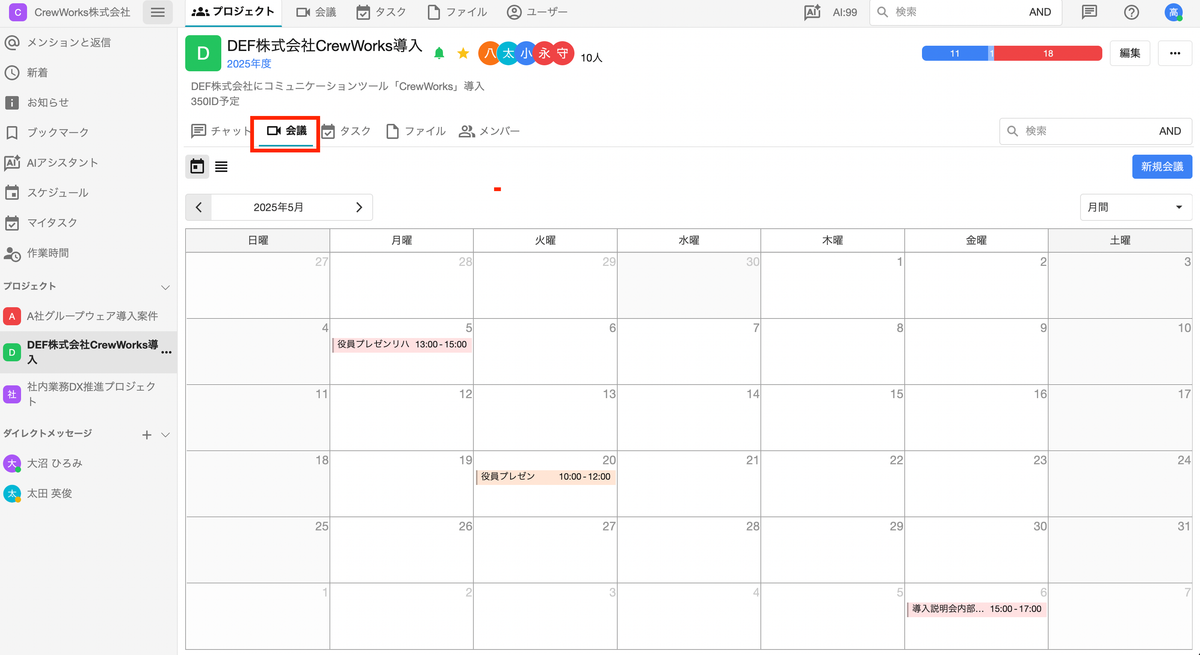Toggle the yellow favorite star

[463, 53]
